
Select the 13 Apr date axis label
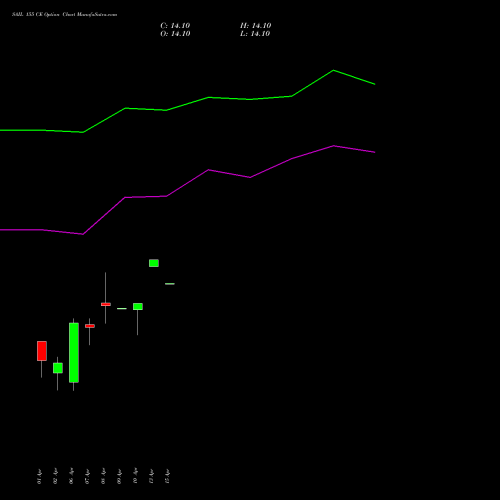(167, 476)
